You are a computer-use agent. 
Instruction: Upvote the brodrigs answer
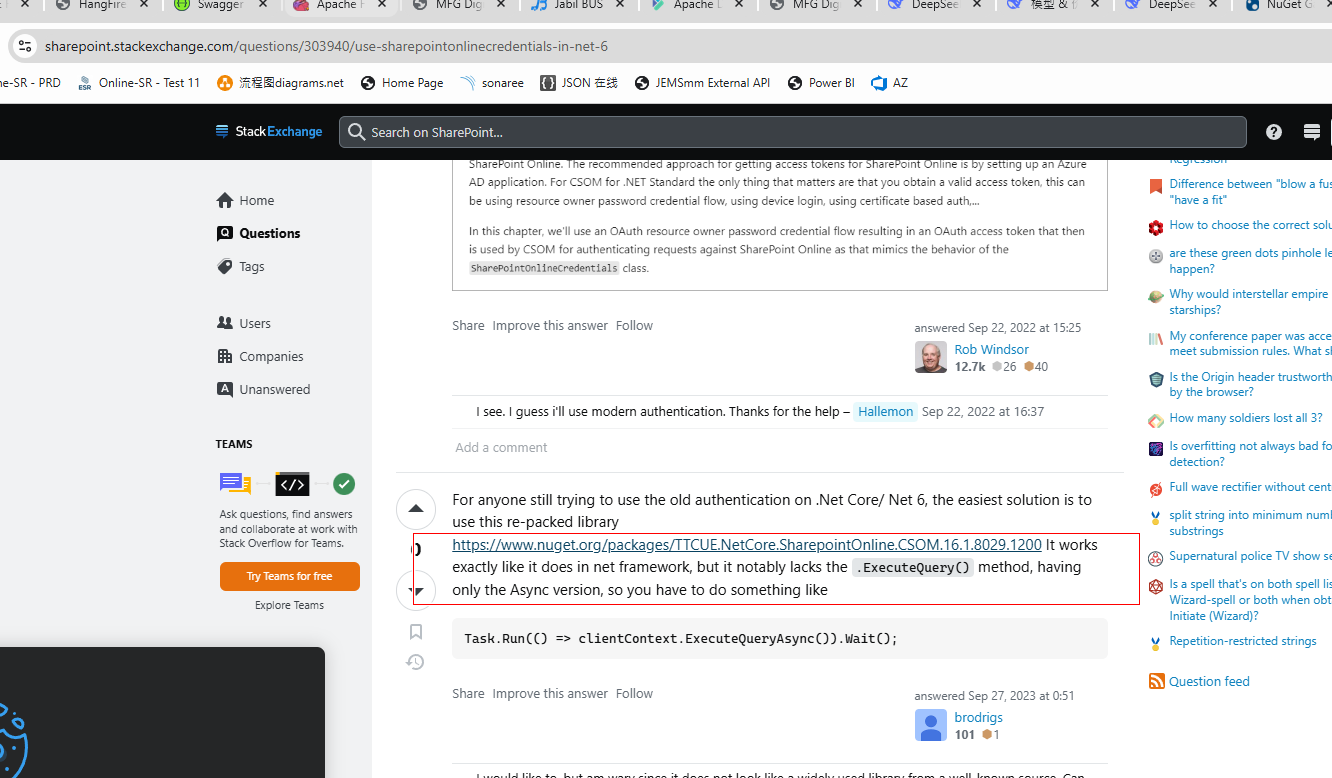coord(416,509)
